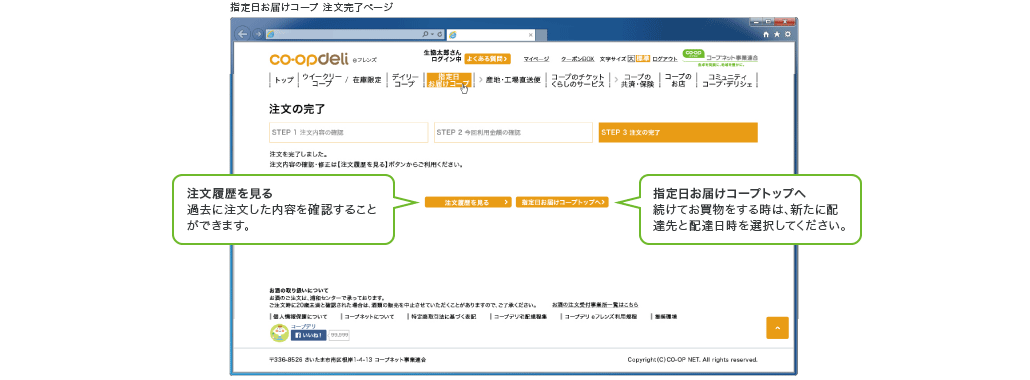Click the Facebook いいね! button
This screenshot has height=380, width=1030.
[x=308, y=335]
